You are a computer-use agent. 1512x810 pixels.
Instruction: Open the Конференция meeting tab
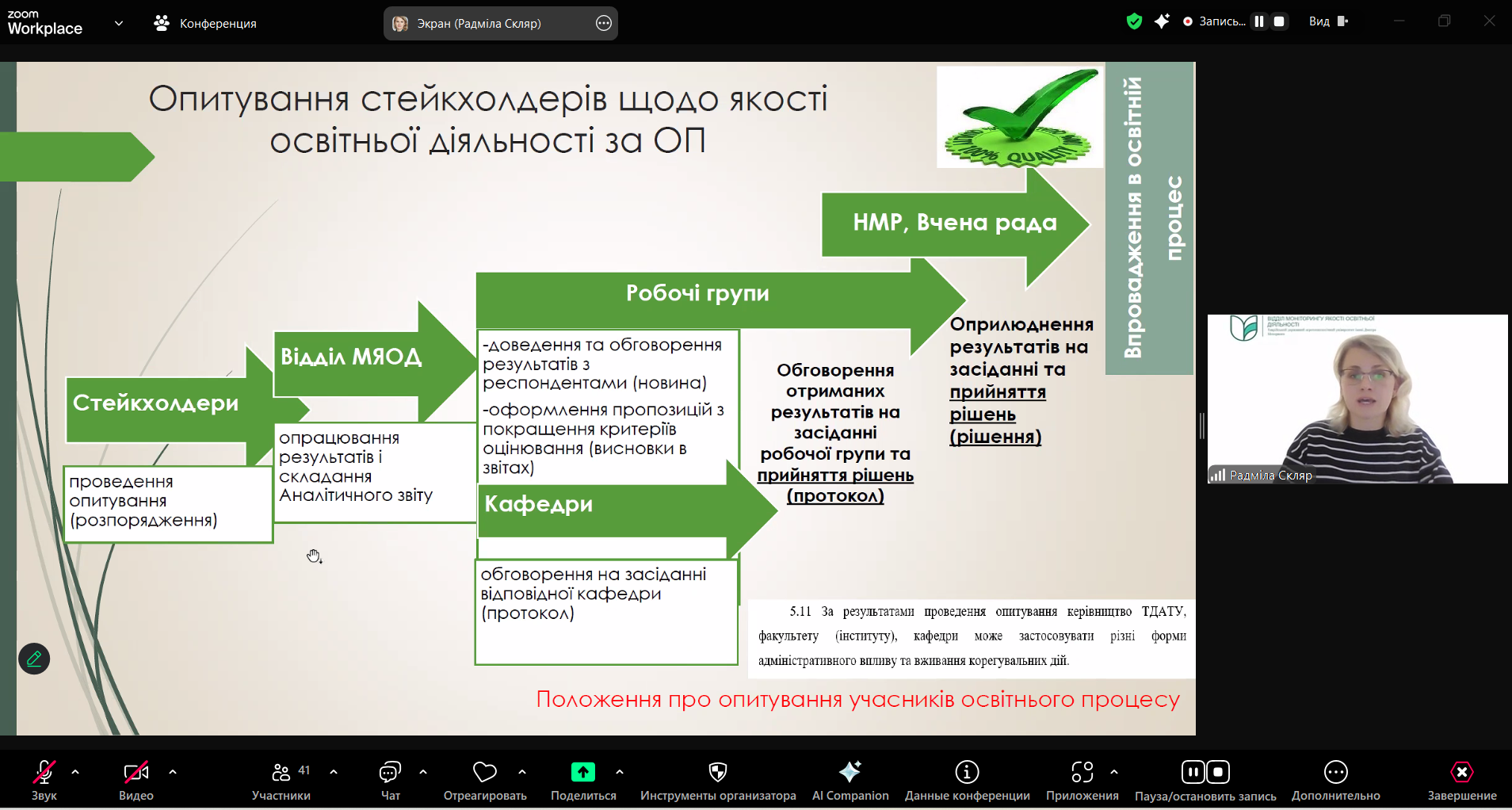tap(205, 23)
